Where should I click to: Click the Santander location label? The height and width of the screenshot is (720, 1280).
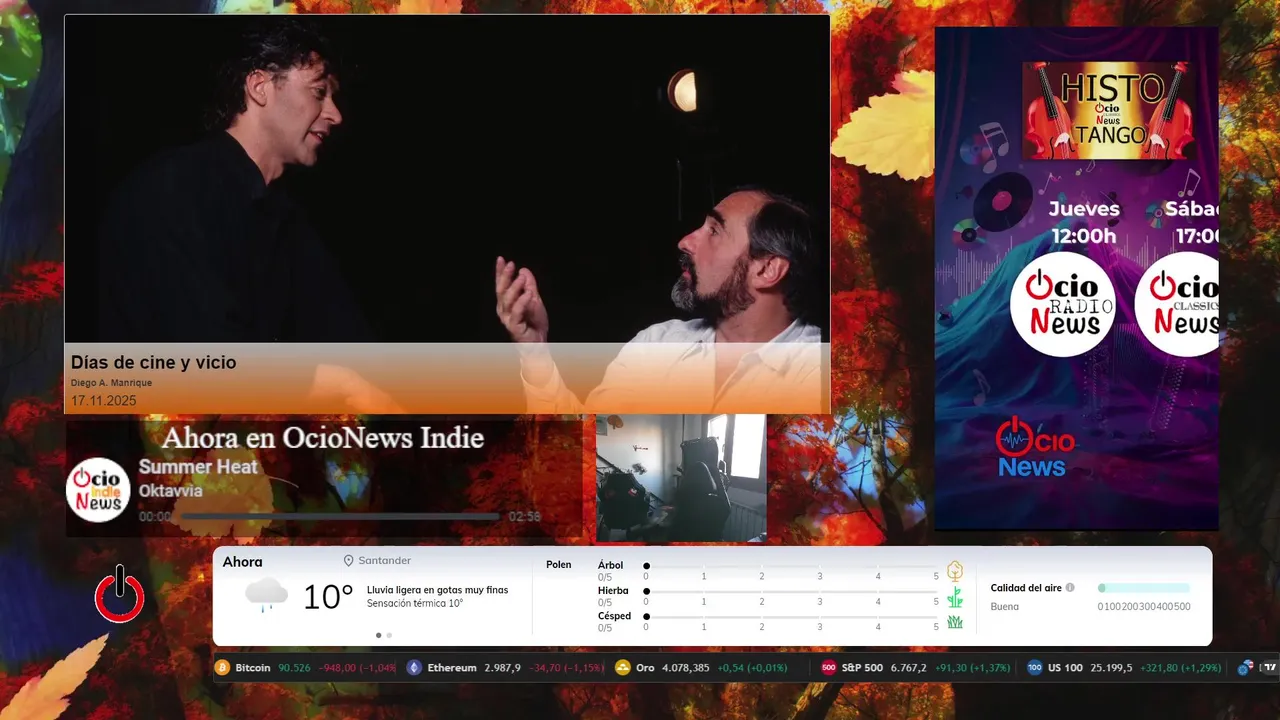385,561
